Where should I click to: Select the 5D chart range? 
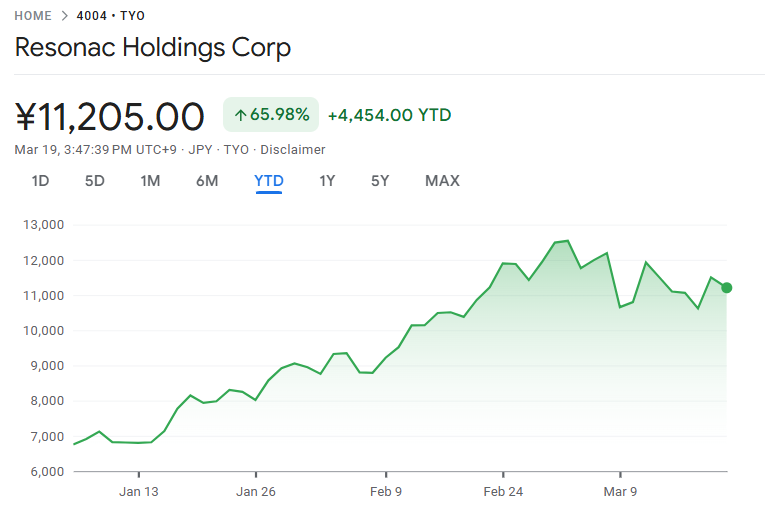coord(94,181)
